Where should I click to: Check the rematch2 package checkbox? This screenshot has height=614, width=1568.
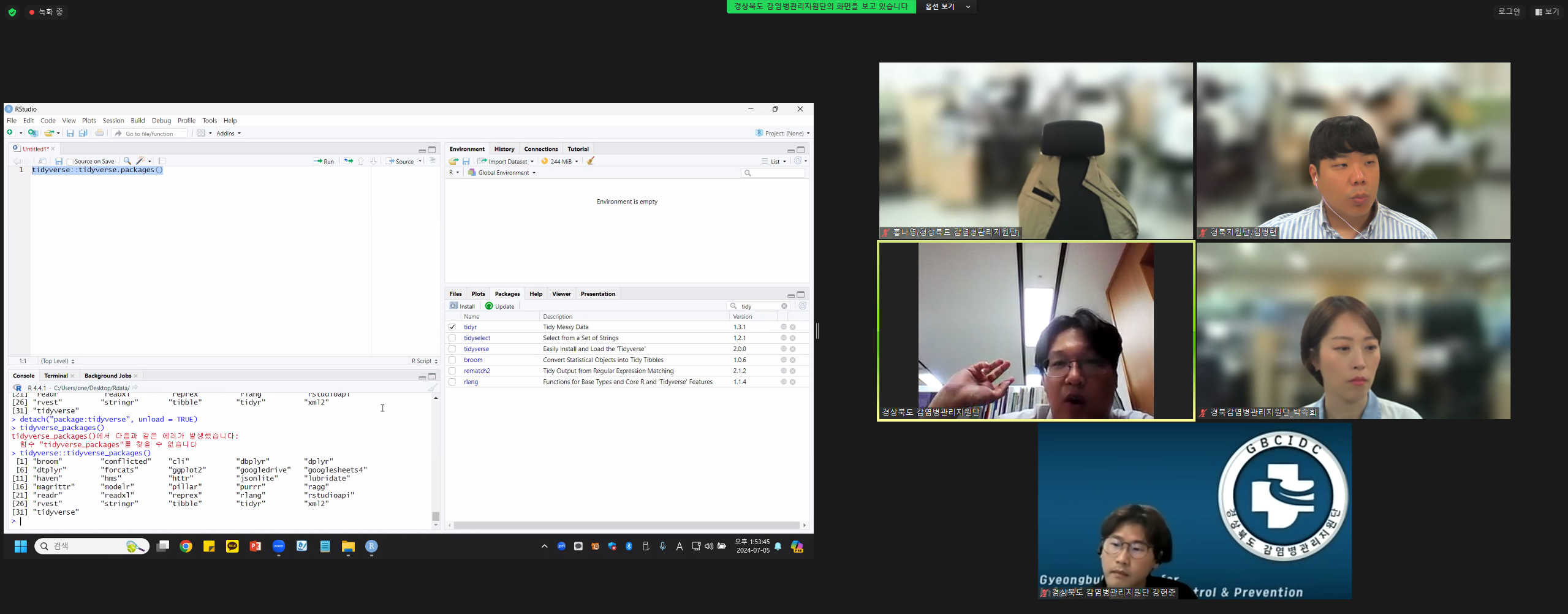pyautogui.click(x=452, y=371)
